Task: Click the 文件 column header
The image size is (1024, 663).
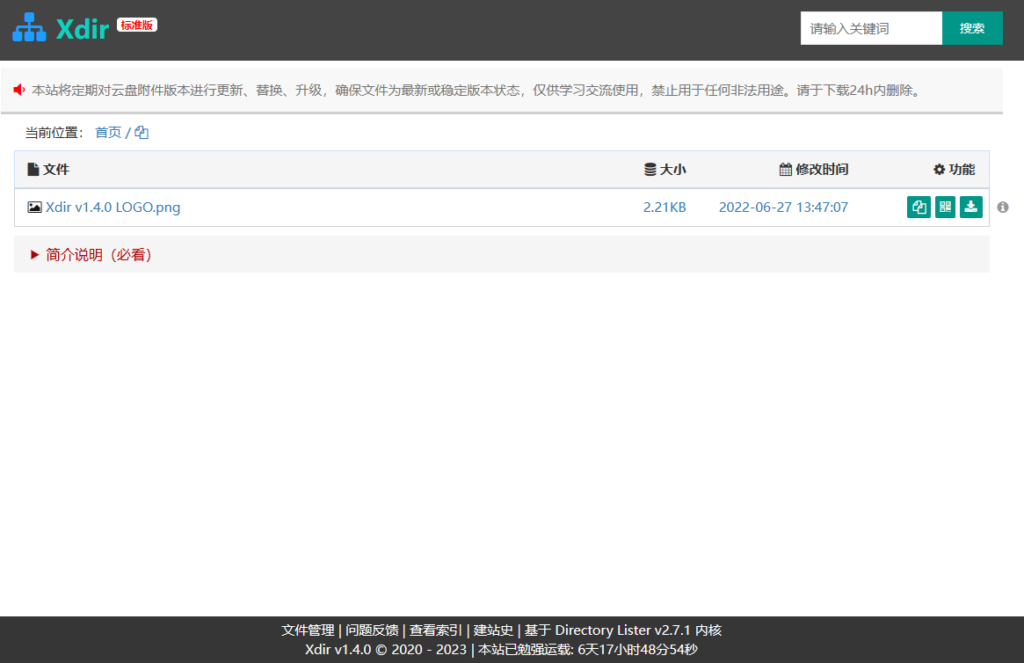Action: coord(48,170)
